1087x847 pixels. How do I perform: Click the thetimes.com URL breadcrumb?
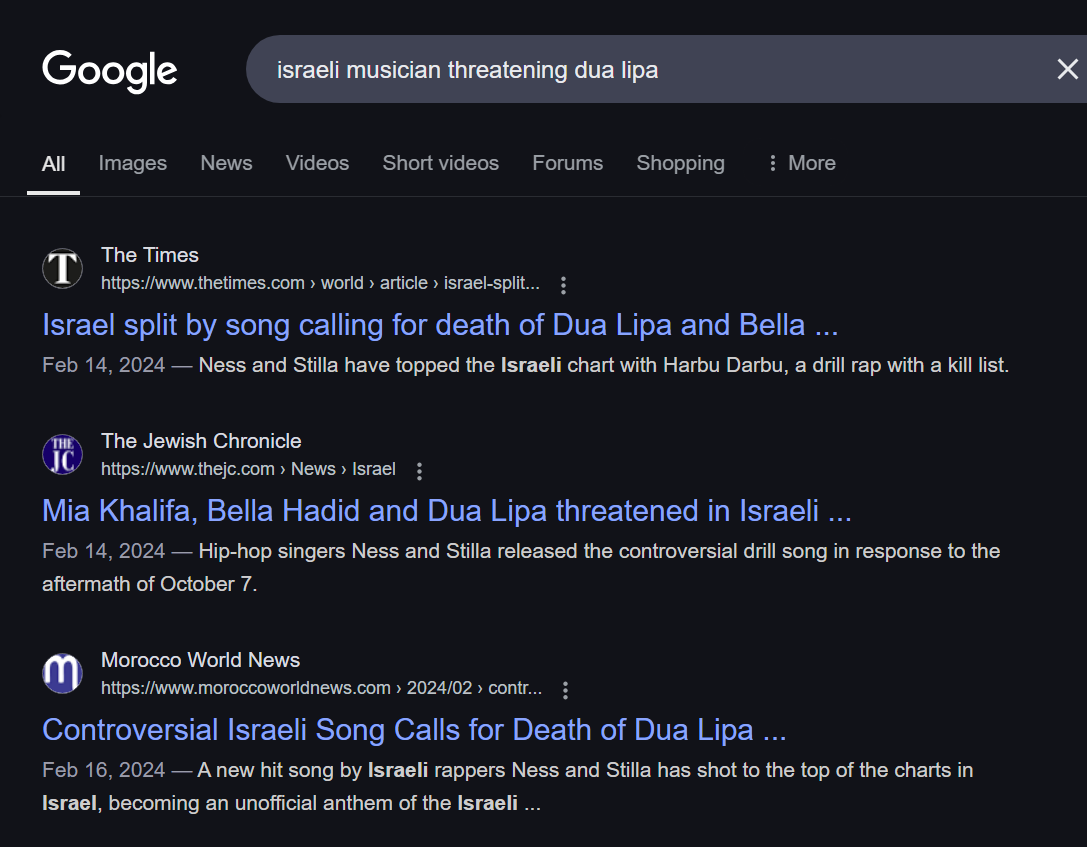pos(320,283)
